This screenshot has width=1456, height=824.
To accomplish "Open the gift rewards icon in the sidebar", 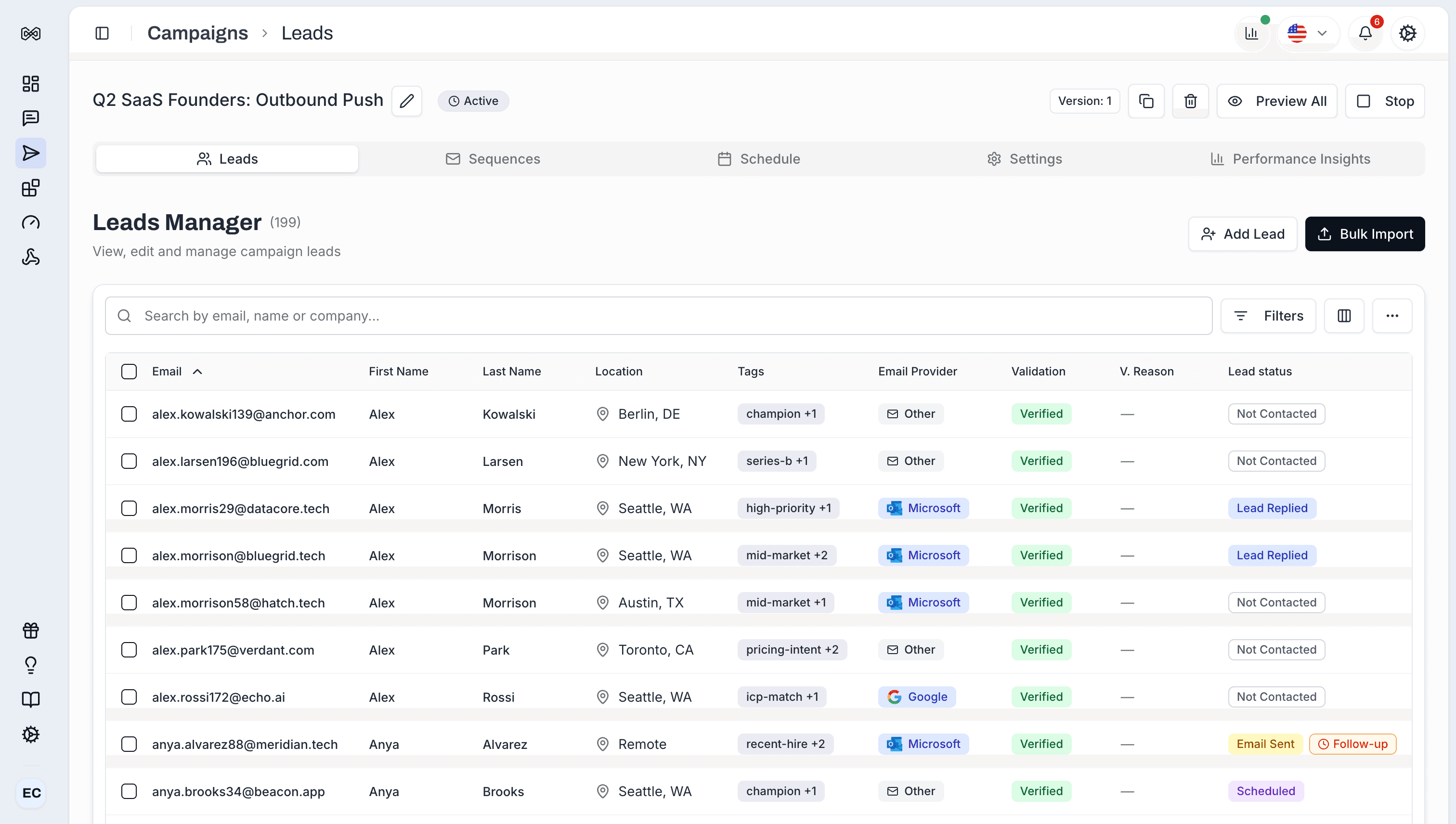I will [30, 630].
